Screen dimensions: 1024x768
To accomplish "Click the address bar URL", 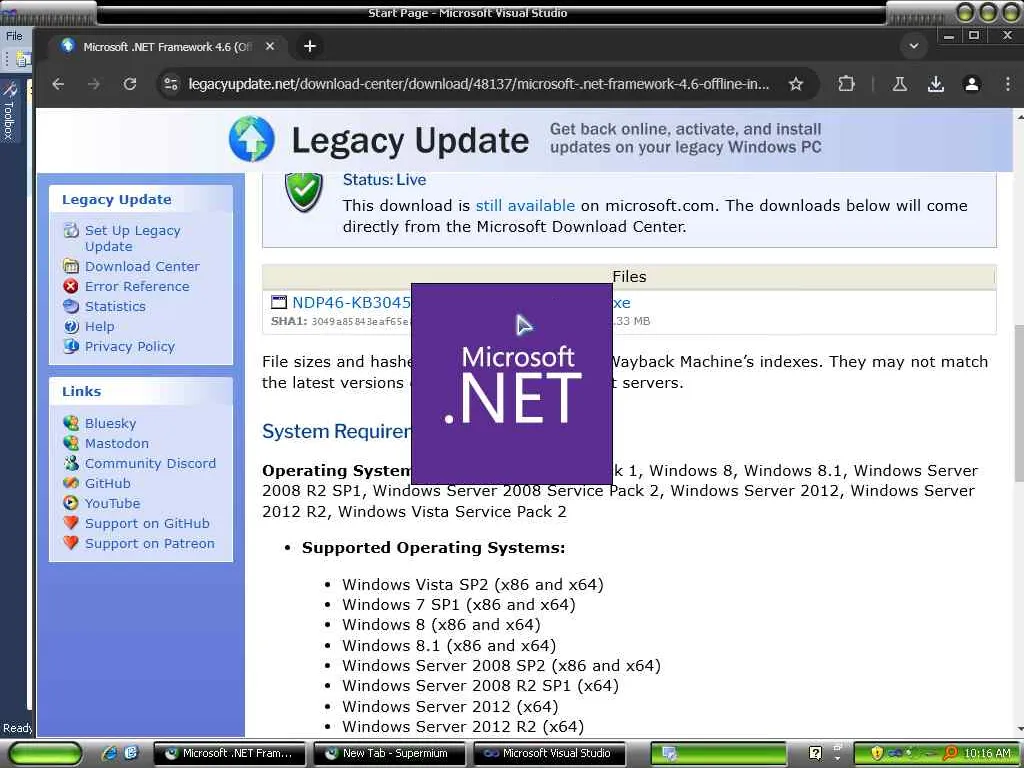I will pyautogui.click(x=479, y=84).
